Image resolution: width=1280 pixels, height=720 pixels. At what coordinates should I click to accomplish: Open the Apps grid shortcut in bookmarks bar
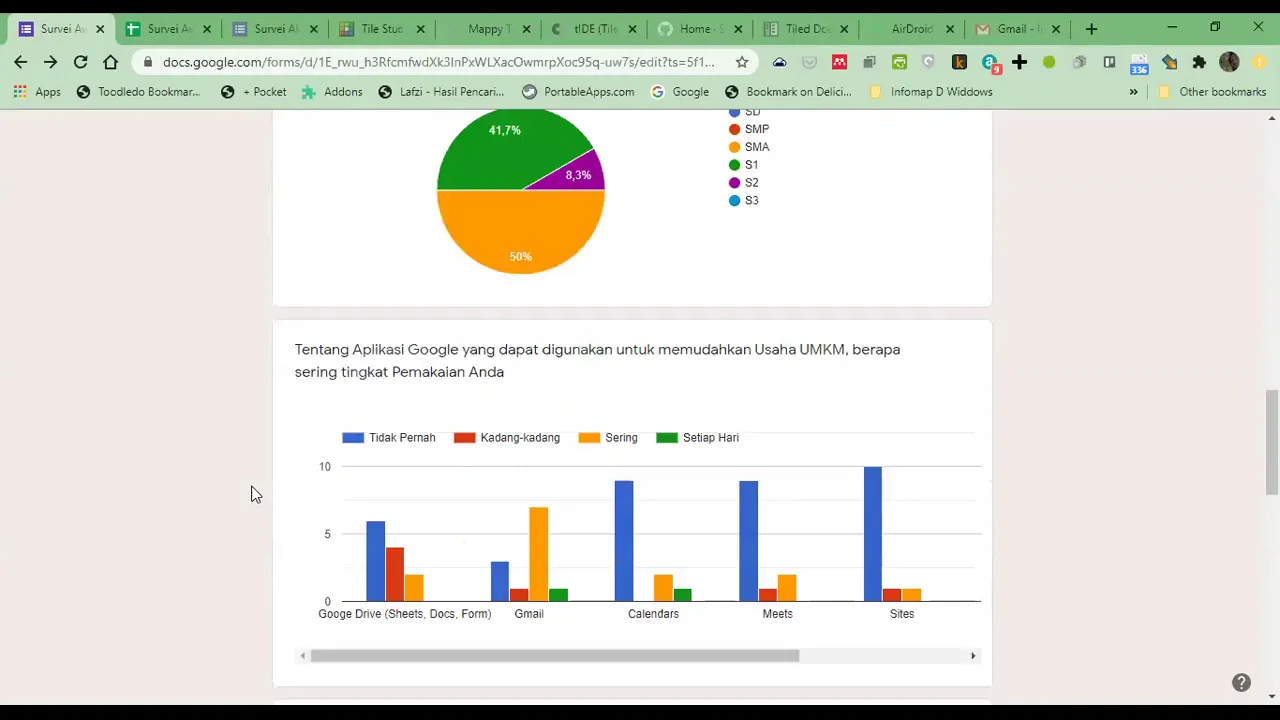[x=37, y=92]
